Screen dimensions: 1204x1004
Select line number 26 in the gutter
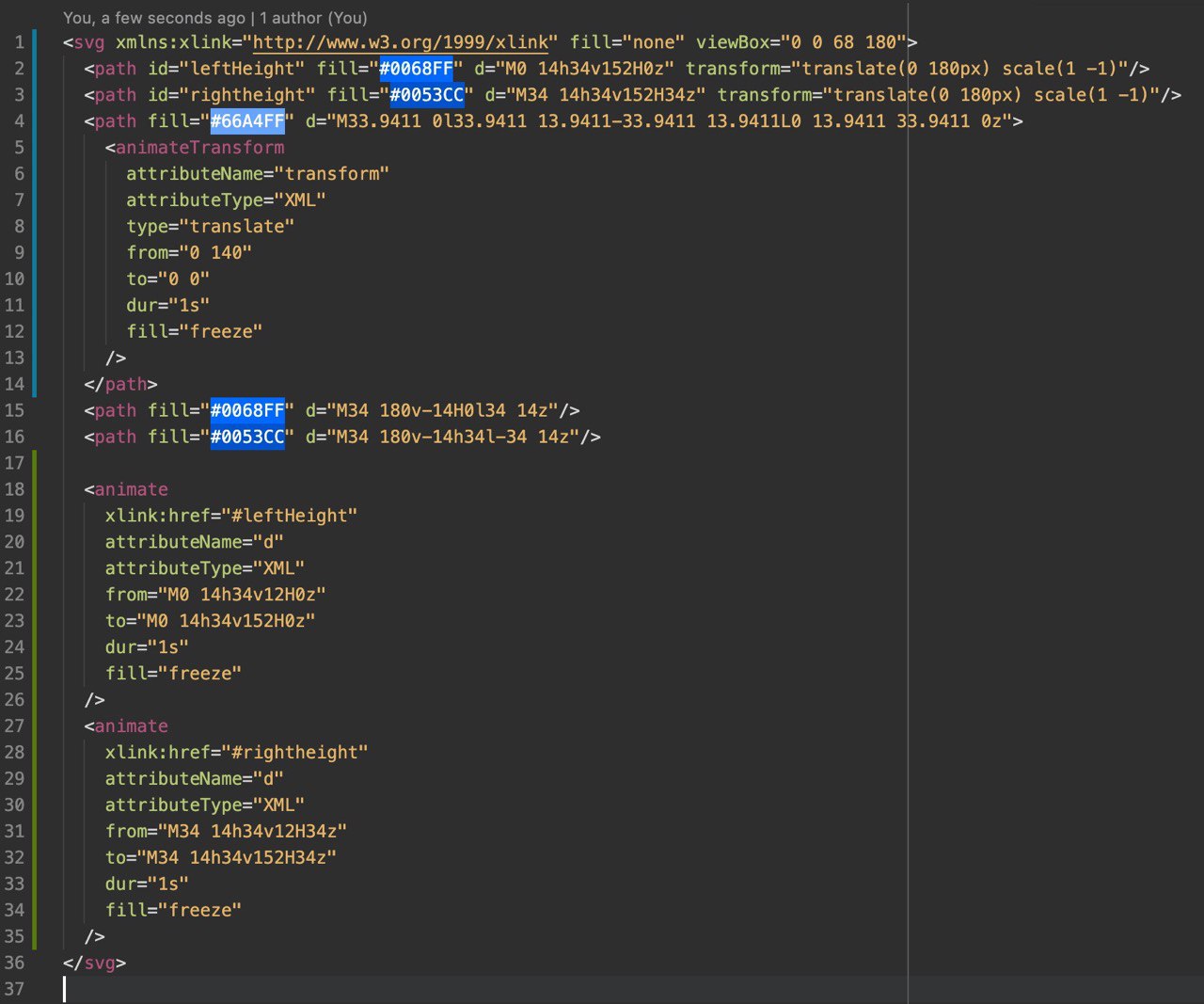tap(14, 700)
